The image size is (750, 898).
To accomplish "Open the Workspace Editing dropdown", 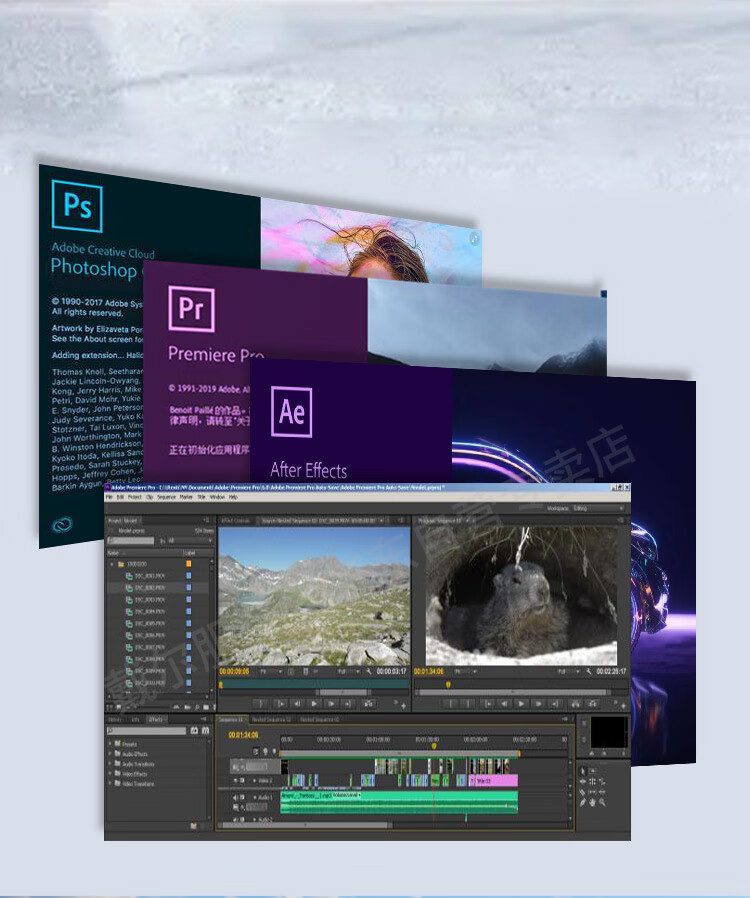I will (598, 508).
